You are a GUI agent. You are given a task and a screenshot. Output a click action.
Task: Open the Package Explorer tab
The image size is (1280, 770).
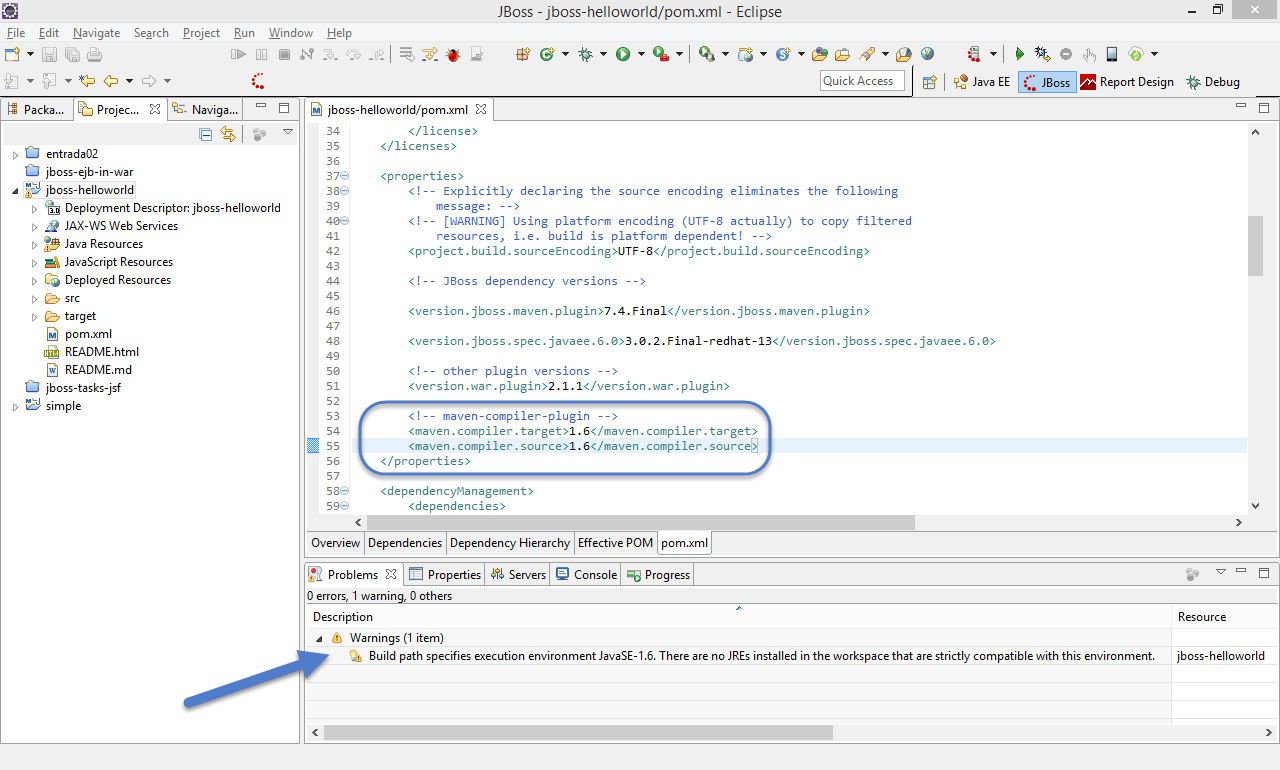click(37, 110)
